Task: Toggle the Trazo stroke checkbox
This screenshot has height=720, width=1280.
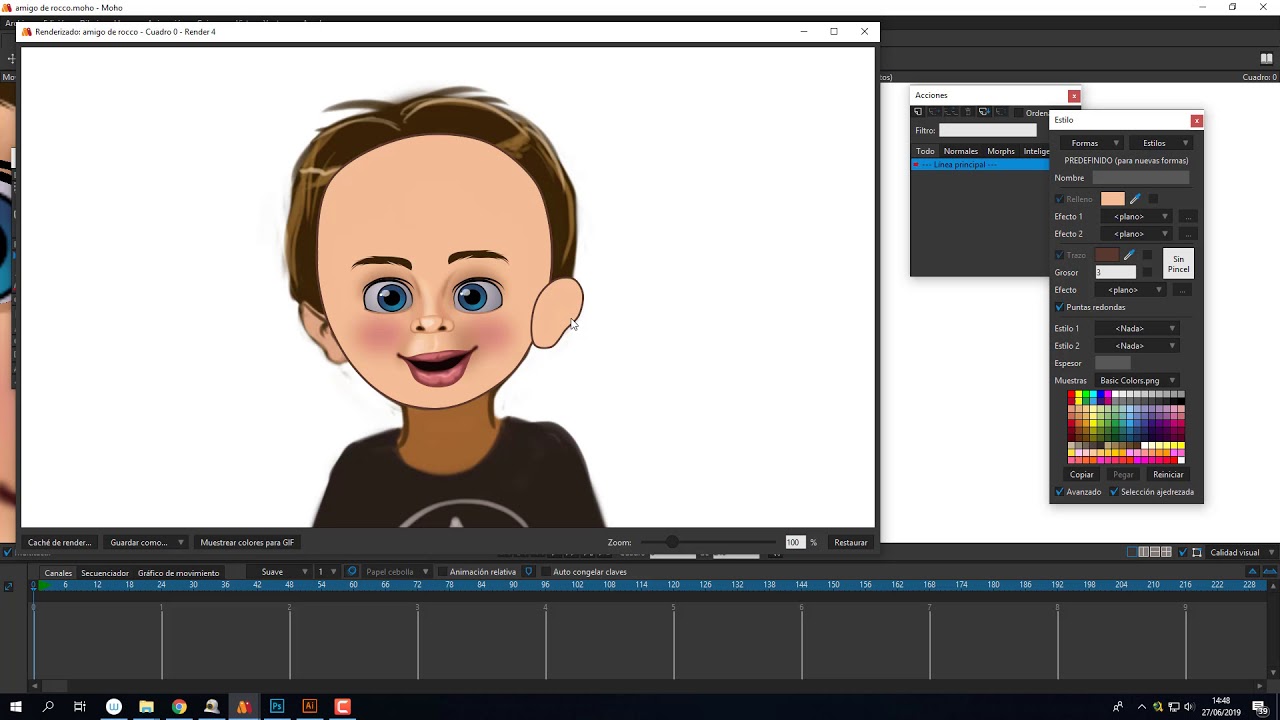Action: tap(1060, 255)
